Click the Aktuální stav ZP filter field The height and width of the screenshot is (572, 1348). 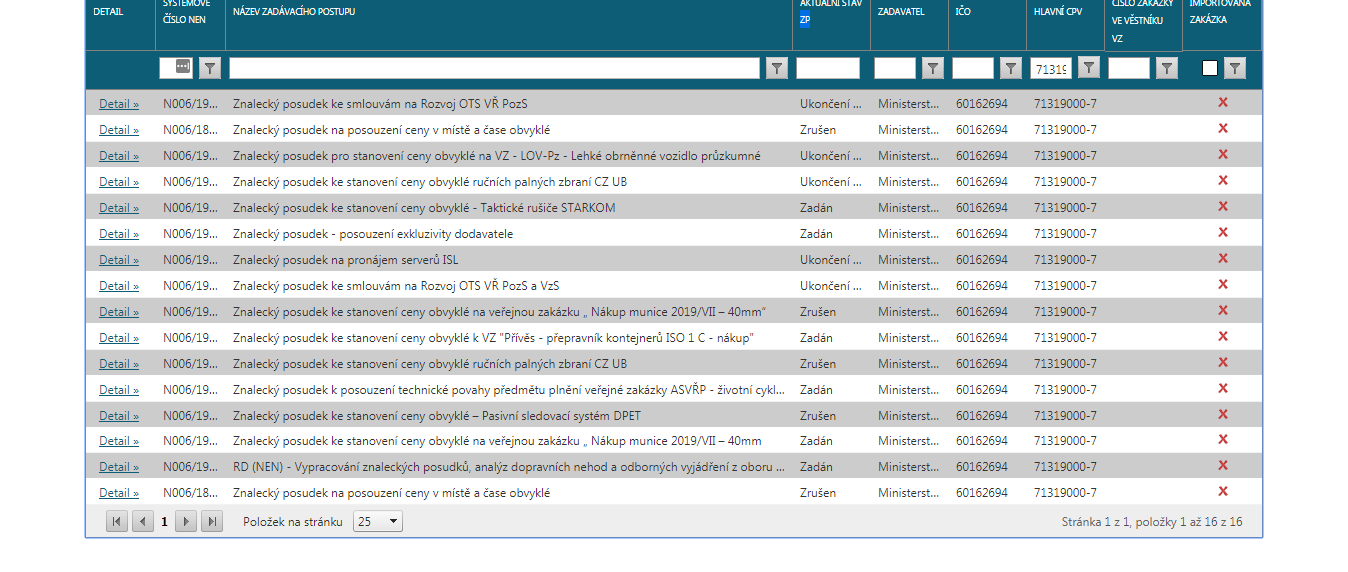pyautogui.click(x=827, y=68)
